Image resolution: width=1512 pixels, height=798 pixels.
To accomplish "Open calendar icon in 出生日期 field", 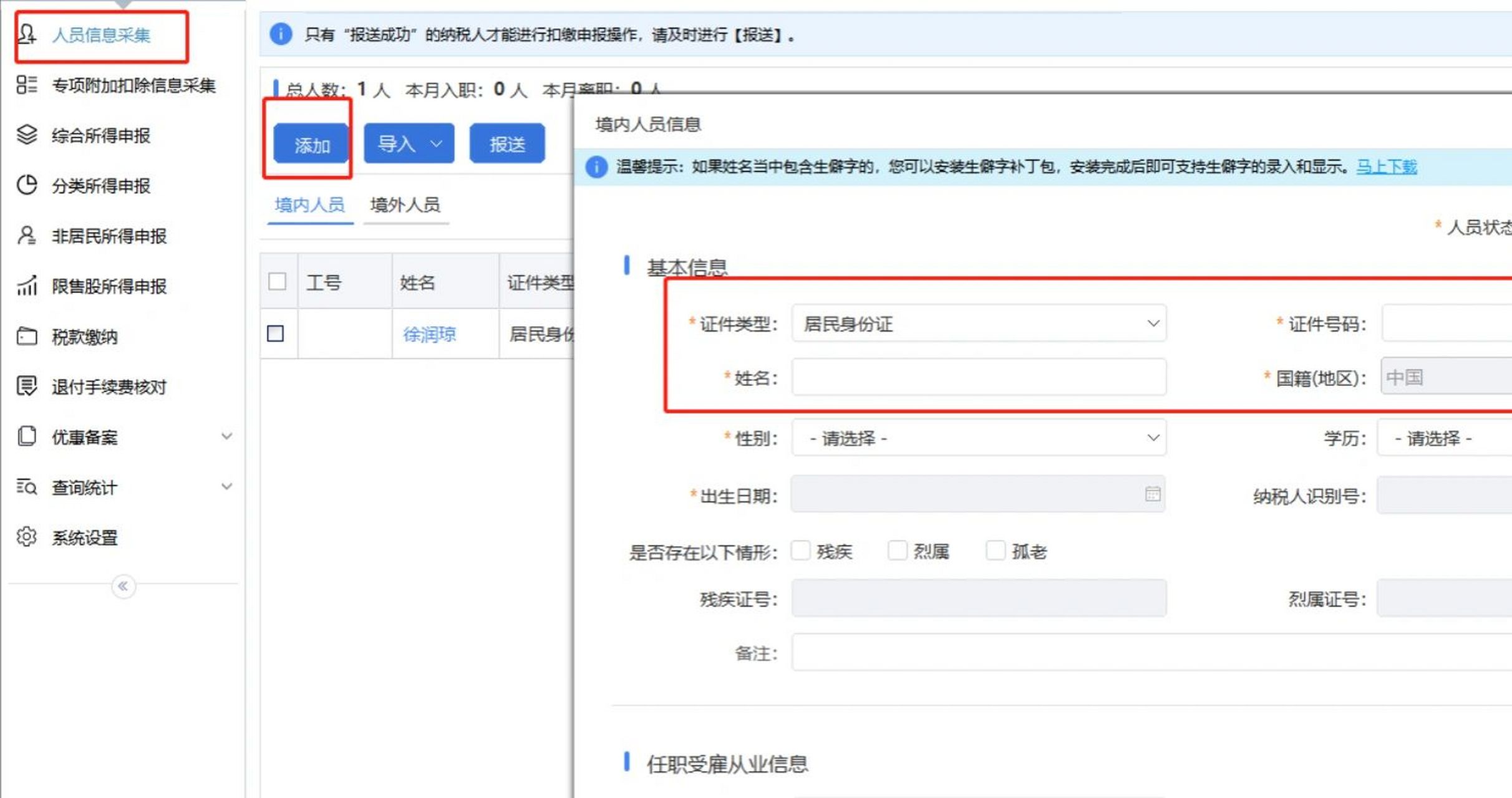I will pyautogui.click(x=1153, y=494).
